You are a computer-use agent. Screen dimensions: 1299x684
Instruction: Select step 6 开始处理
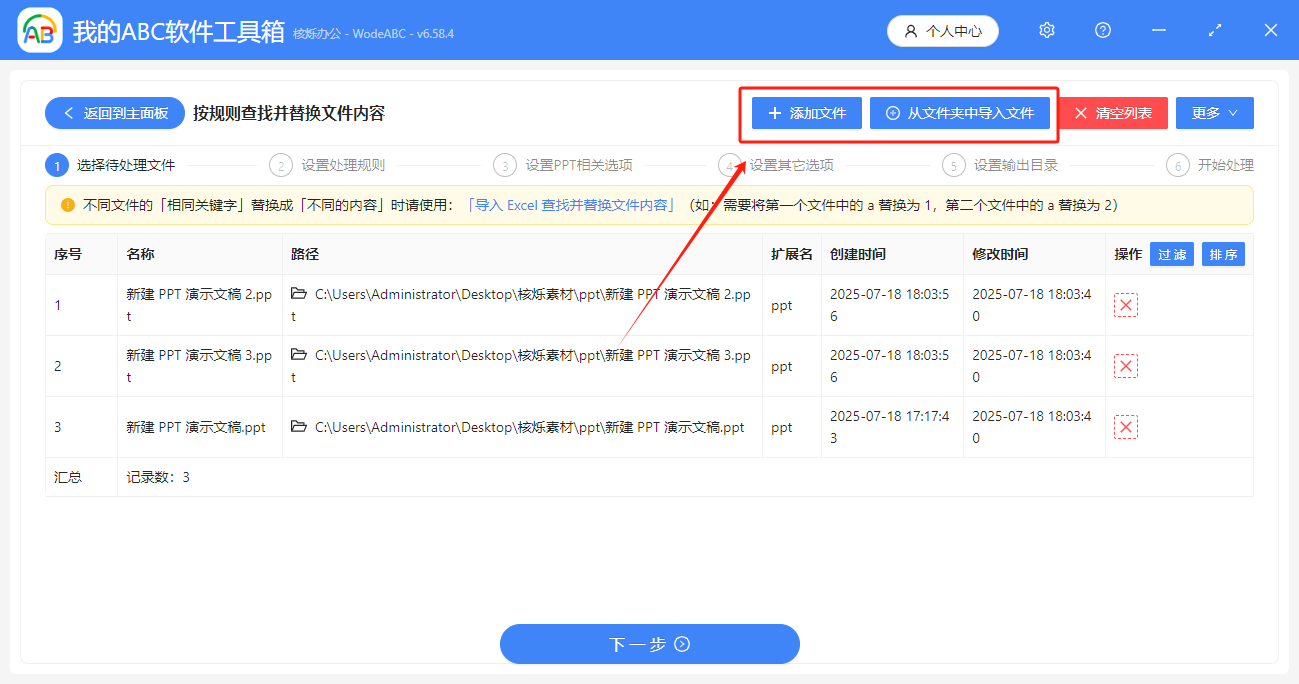pyautogui.click(x=1210, y=165)
